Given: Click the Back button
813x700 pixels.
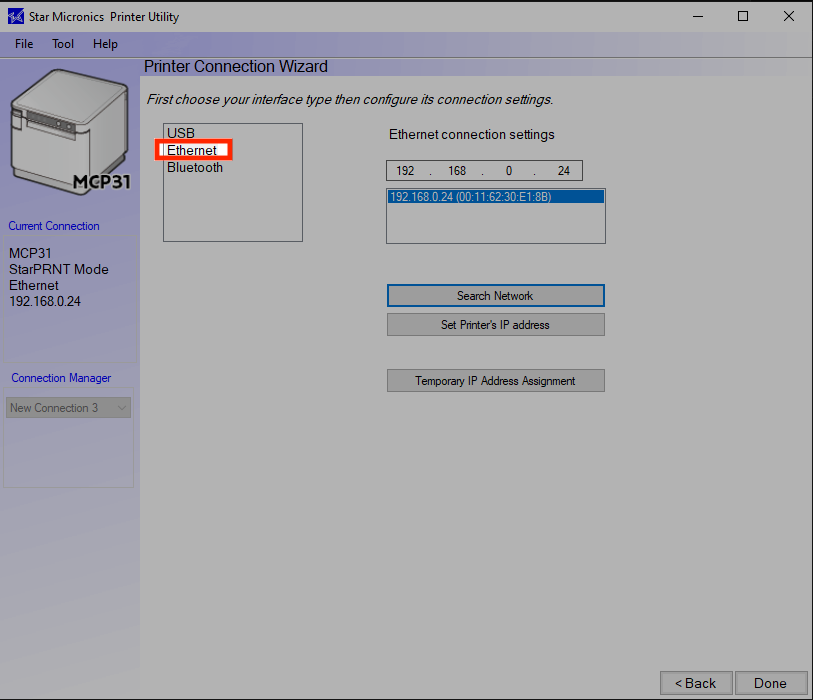Looking at the screenshot, I should 696,683.
